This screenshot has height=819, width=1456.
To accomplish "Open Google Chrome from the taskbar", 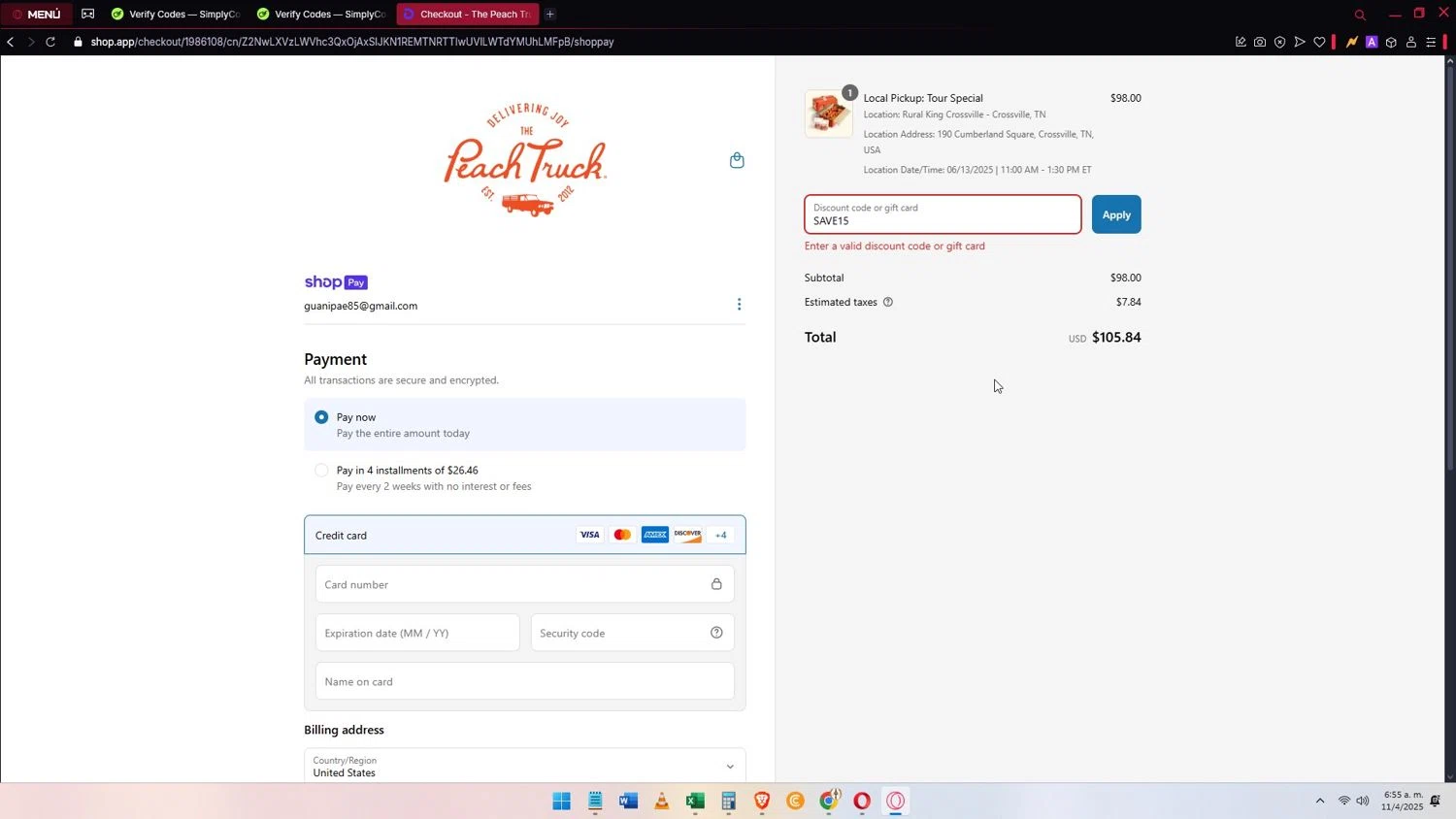I will 829,802.
